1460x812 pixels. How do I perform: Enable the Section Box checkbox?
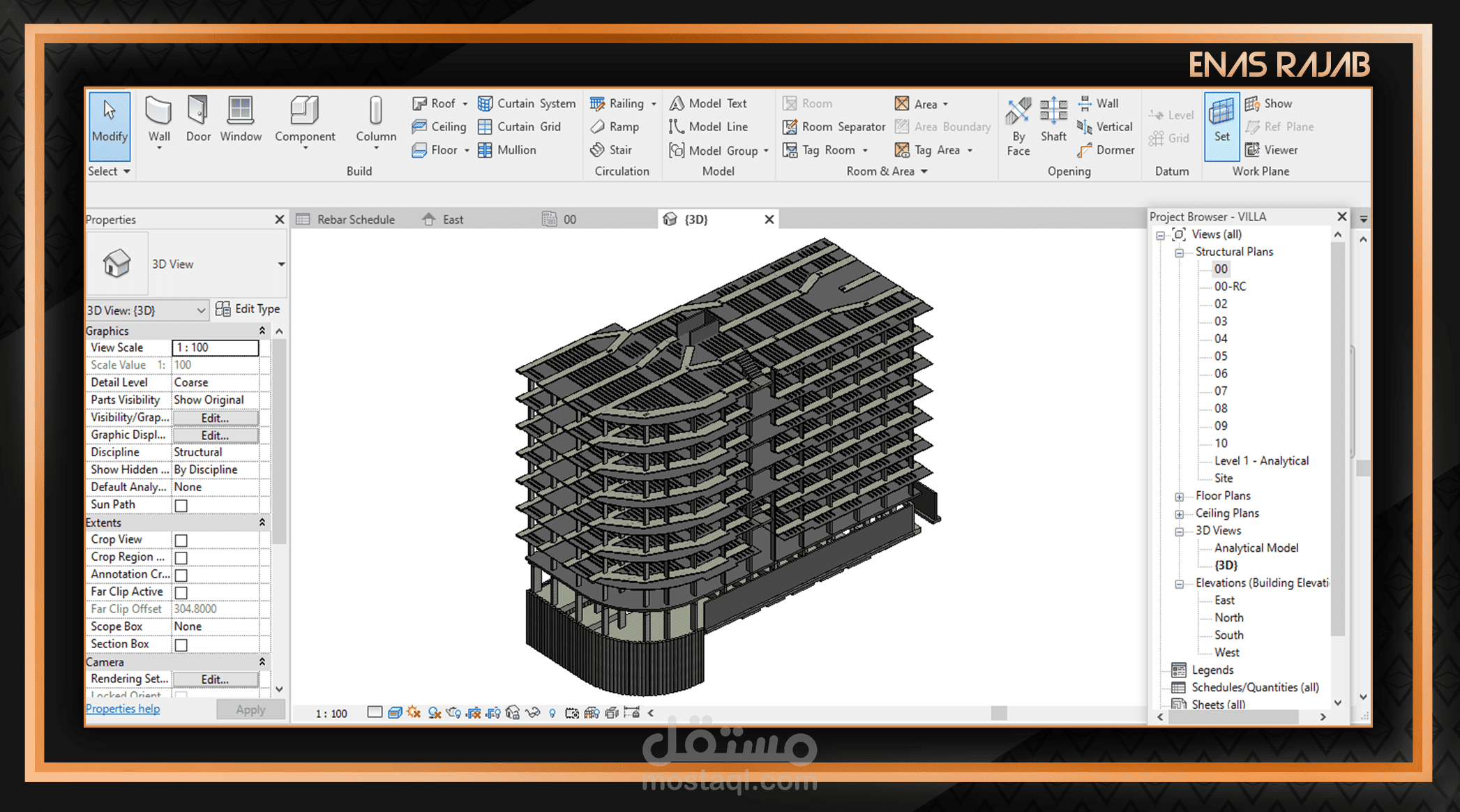181,645
